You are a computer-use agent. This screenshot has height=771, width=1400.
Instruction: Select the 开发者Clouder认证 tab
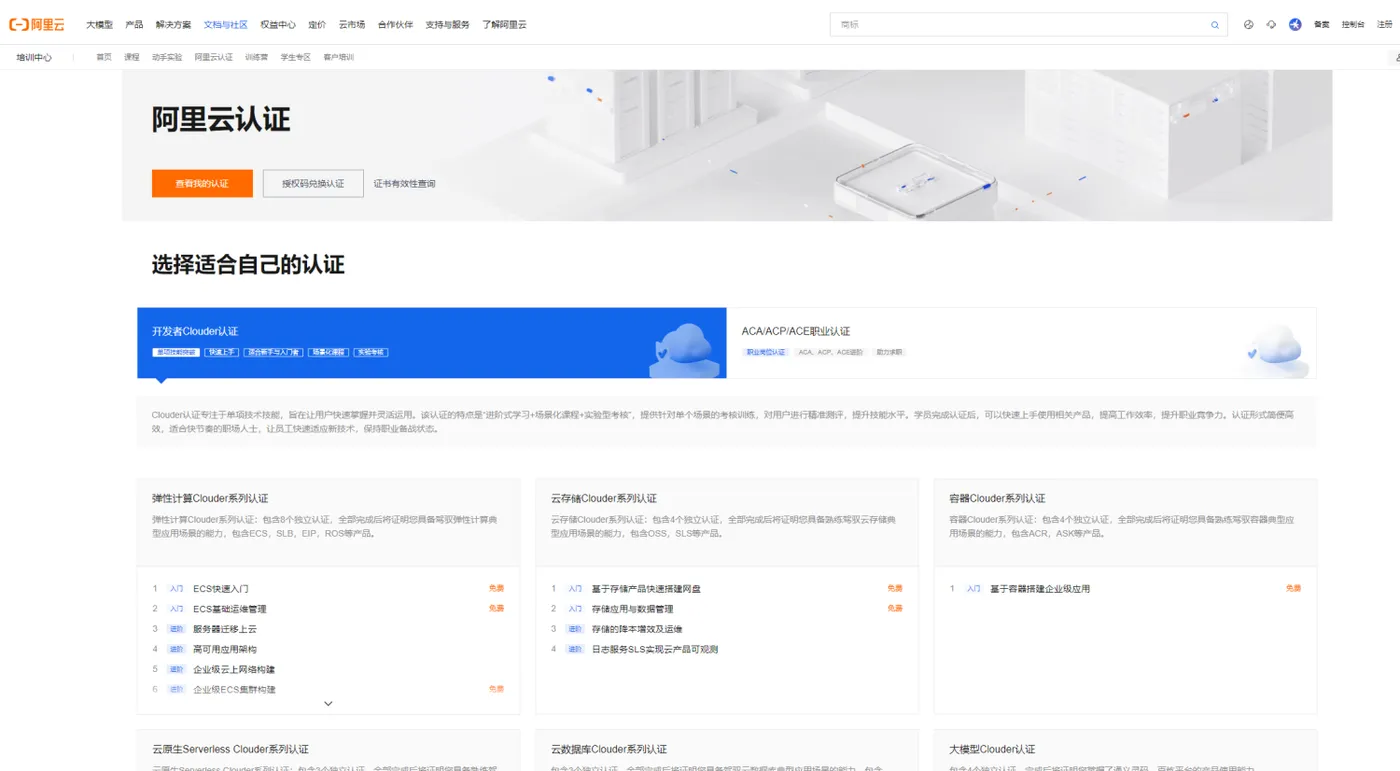431,343
